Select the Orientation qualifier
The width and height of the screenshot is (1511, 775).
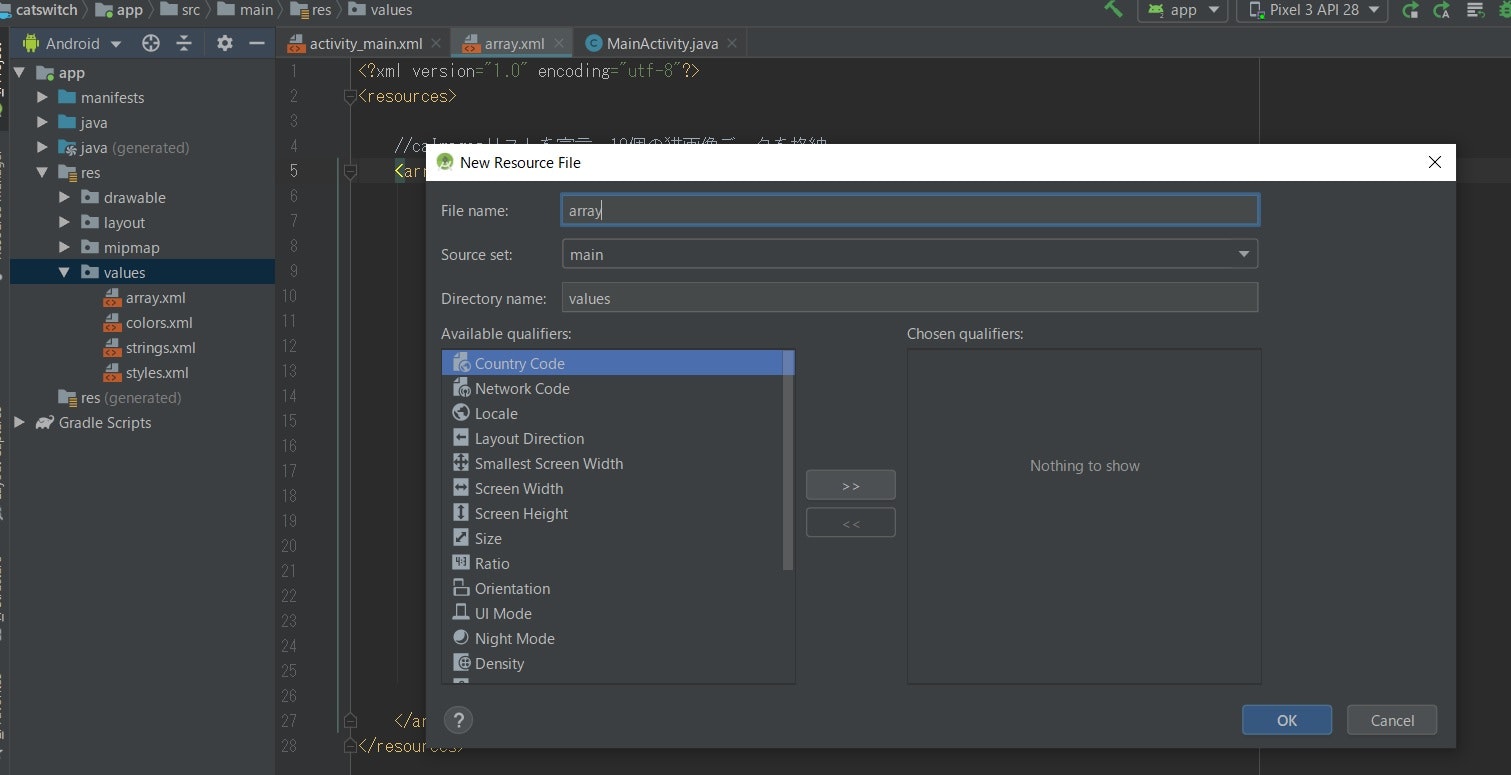tap(613, 588)
